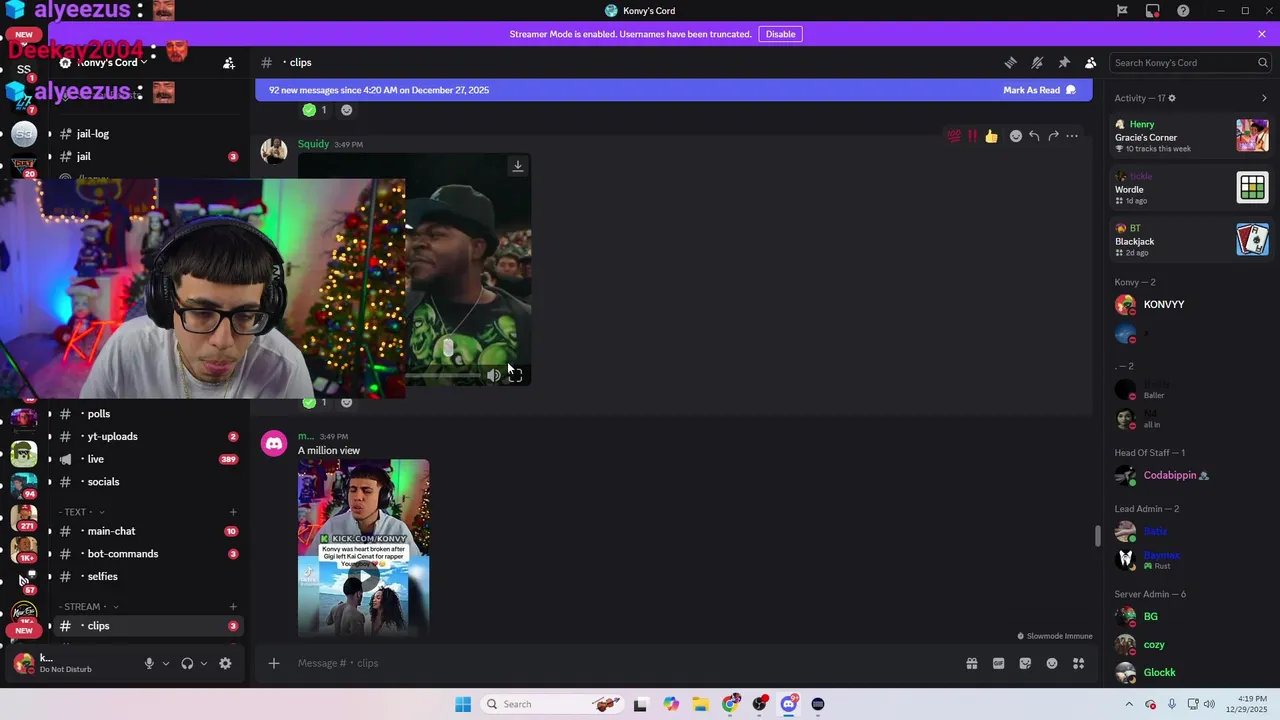The image size is (1280, 720).
Task: Collapse the TEXT category
Action: point(82,512)
